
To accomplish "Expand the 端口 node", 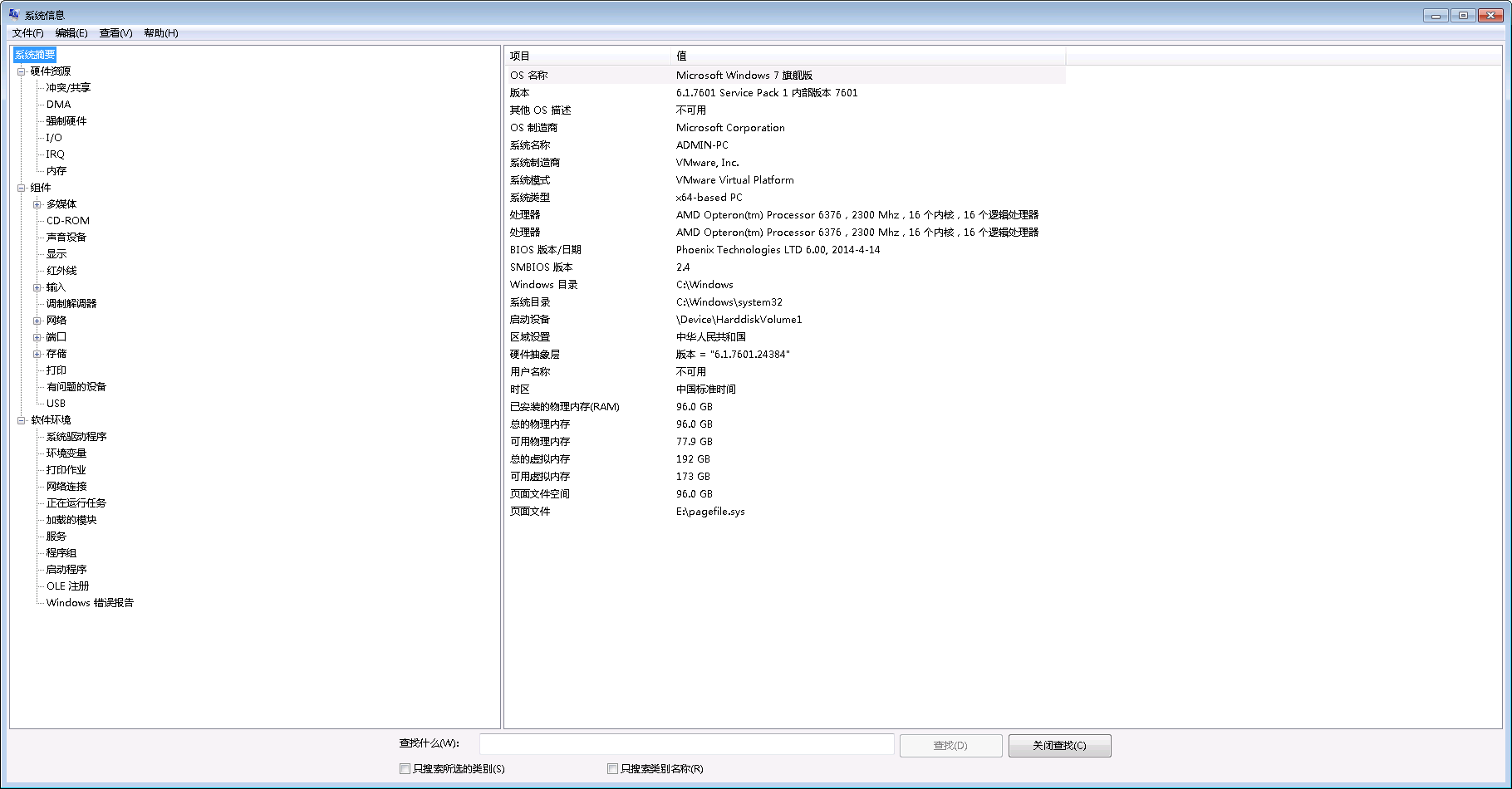I will pyautogui.click(x=37, y=337).
